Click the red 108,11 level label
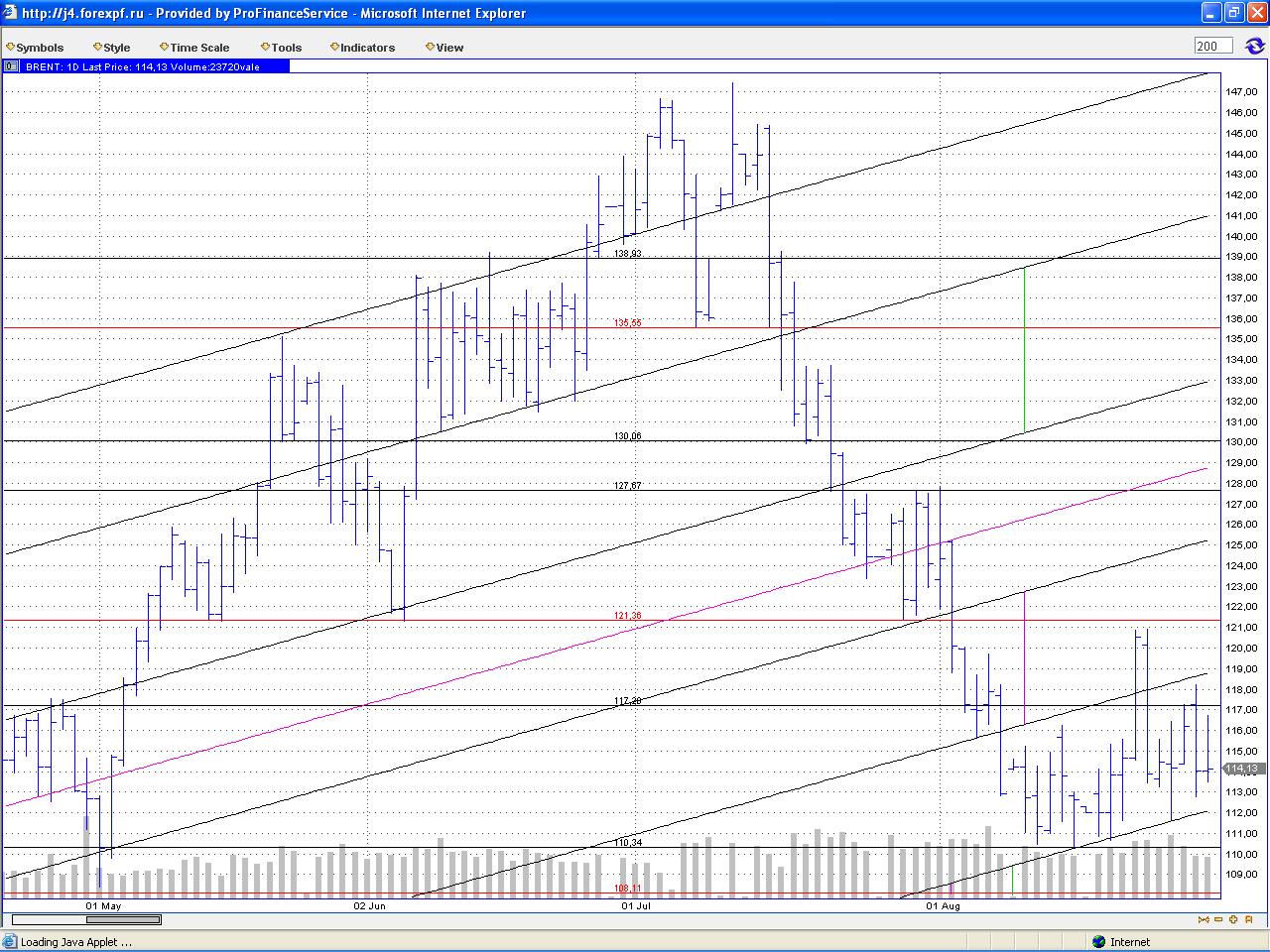The height and width of the screenshot is (952, 1270). [627, 889]
